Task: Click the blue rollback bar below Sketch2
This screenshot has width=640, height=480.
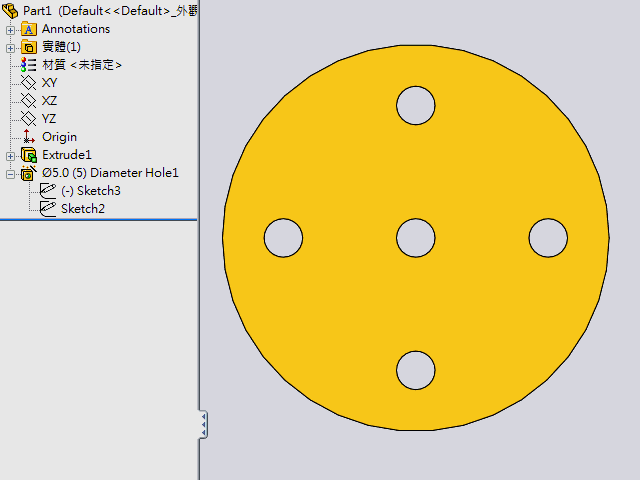Action: coord(98,220)
